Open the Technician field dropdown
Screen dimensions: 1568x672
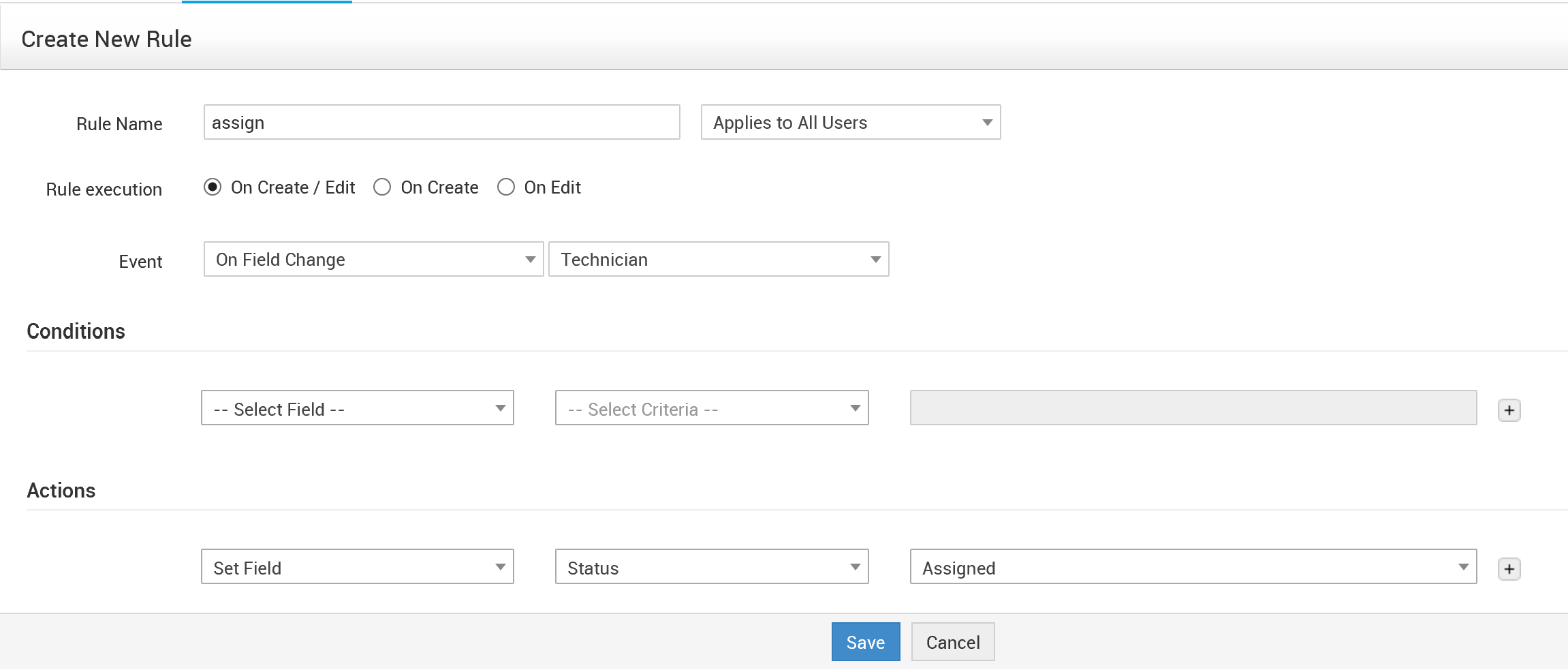pyautogui.click(x=718, y=260)
